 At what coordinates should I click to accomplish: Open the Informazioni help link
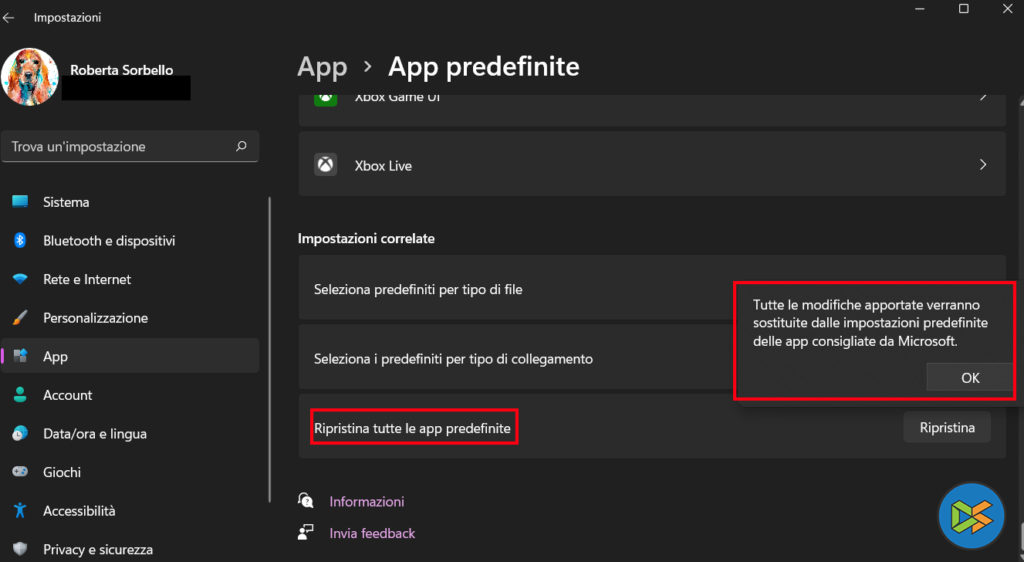(x=366, y=501)
